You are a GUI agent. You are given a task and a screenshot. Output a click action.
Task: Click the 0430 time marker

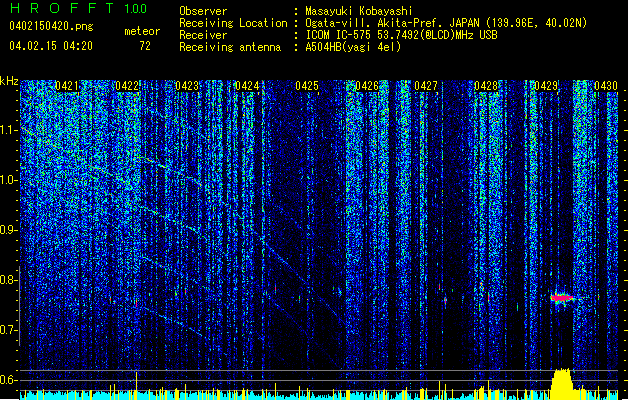[x=606, y=86]
